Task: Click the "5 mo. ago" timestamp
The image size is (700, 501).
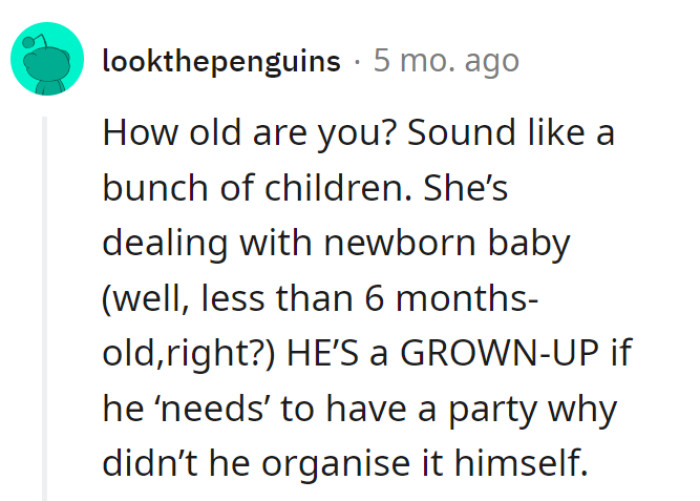Action: pyautogui.click(x=446, y=61)
